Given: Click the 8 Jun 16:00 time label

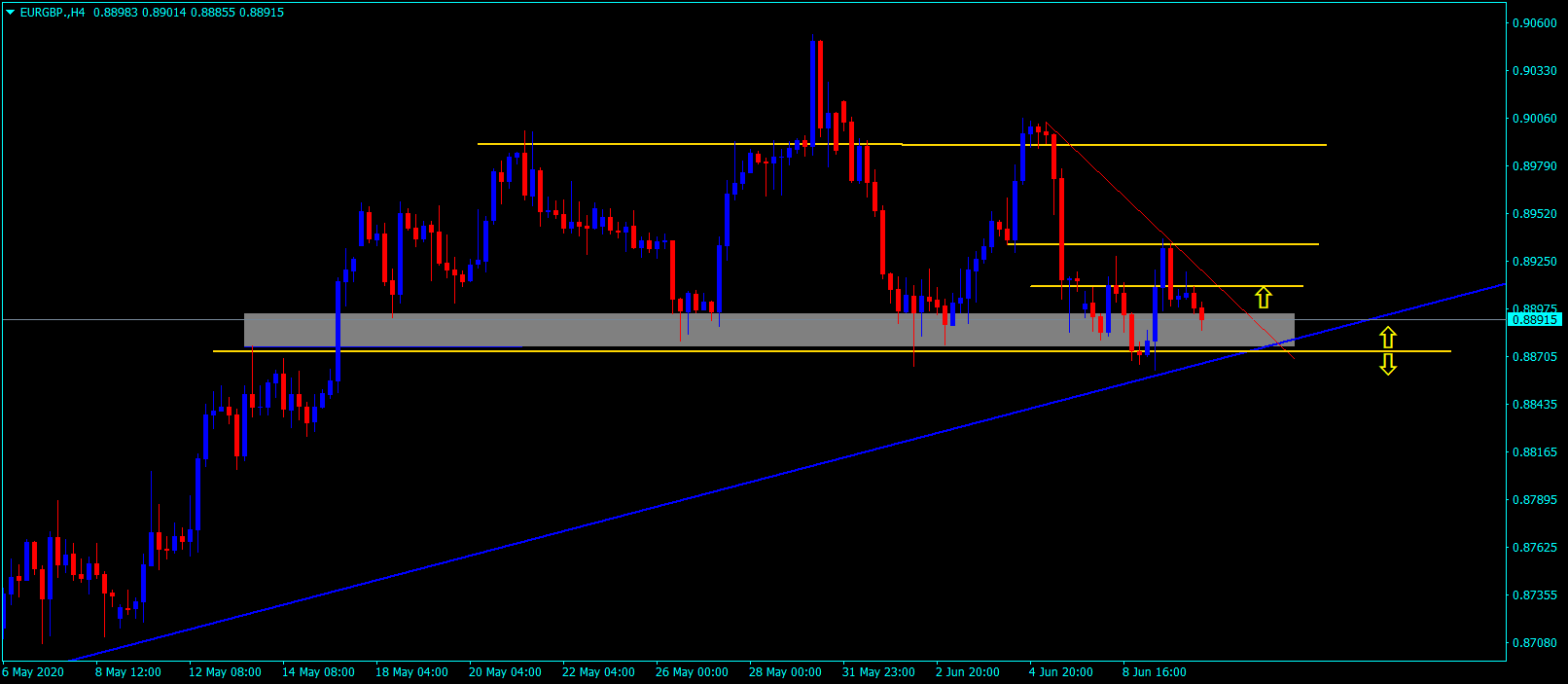Looking at the screenshot, I should (1155, 672).
